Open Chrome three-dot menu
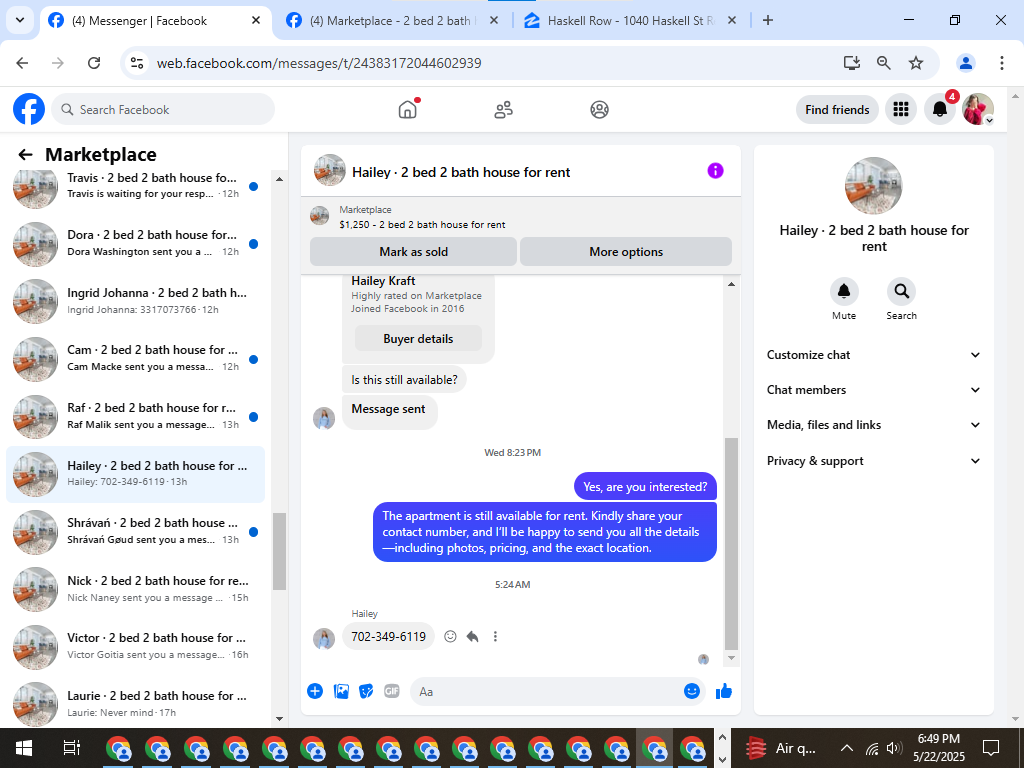Screen dimensions: 1024x768 [1001, 63]
